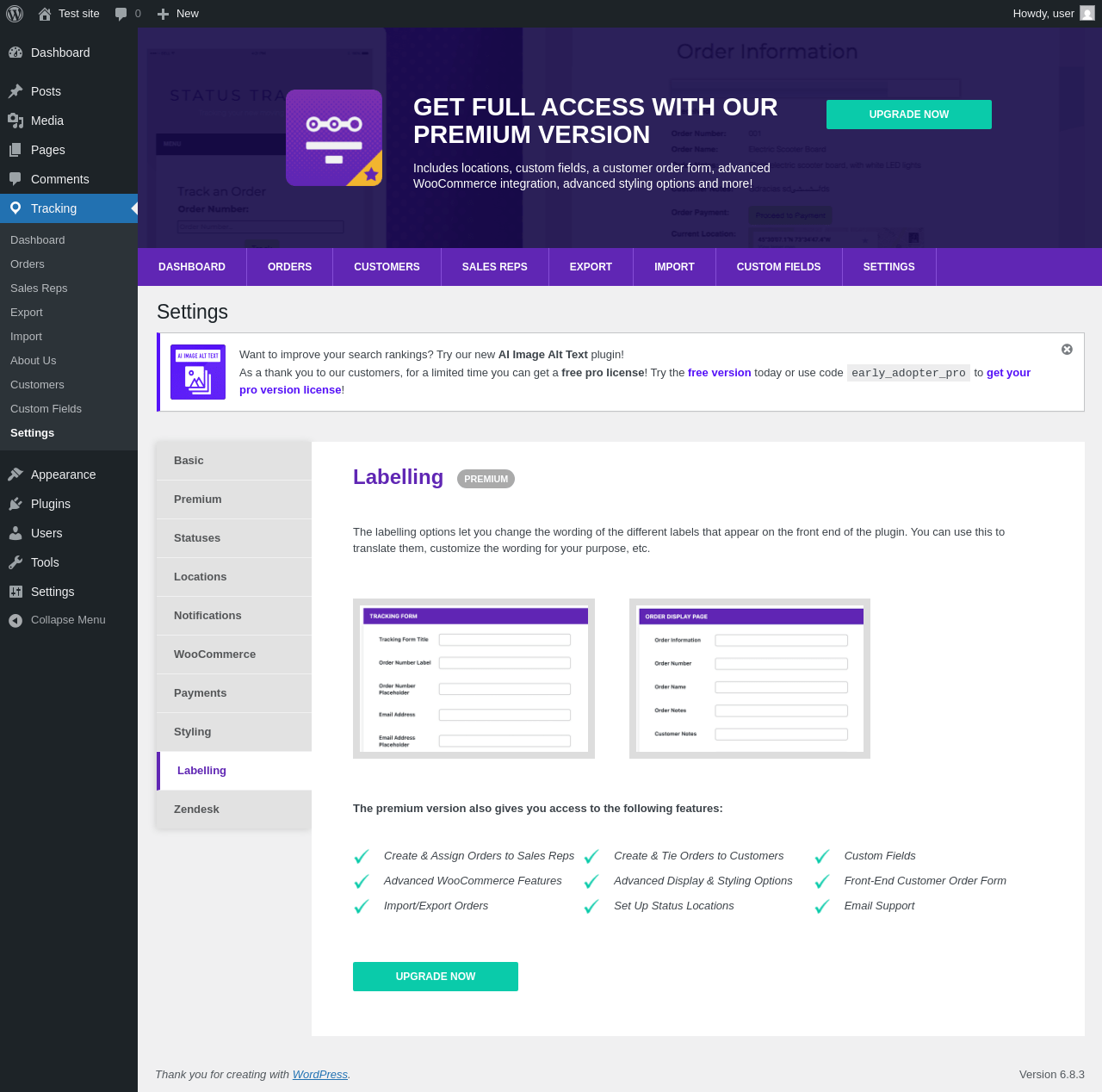Open the CUSTOMERS tab in purple navigation
The image size is (1102, 1092).
pos(387,267)
